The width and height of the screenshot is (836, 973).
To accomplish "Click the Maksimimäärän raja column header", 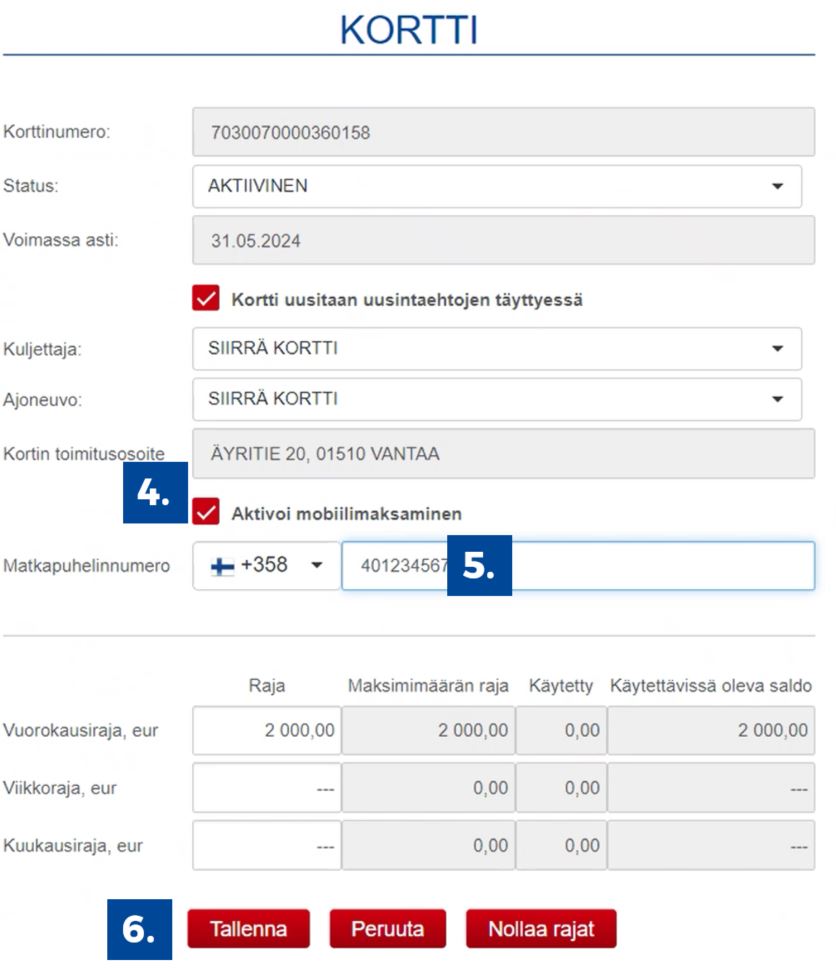I will [x=428, y=686].
